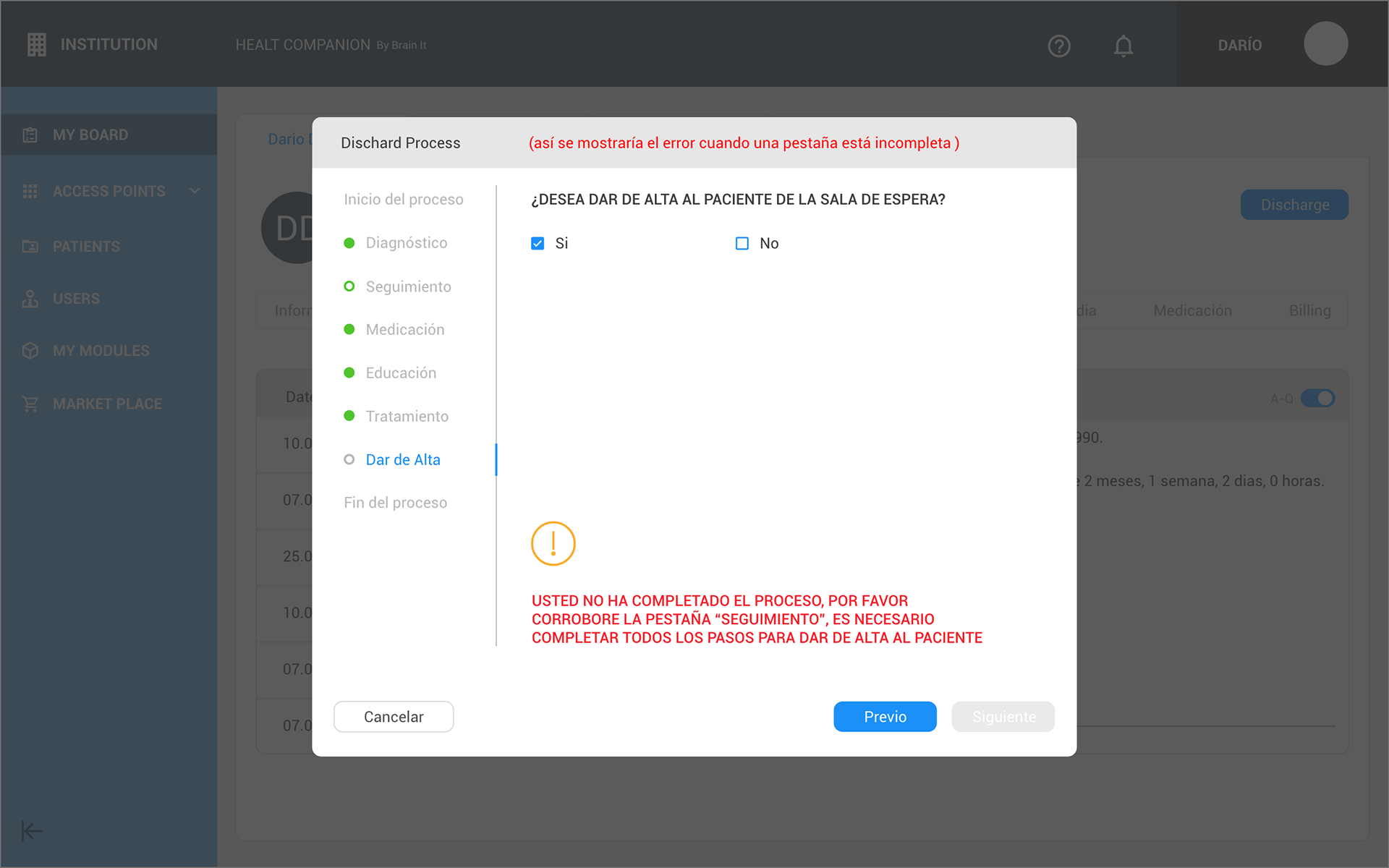The width and height of the screenshot is (1389, 868).
Task: Click the Siguiente button
Action: pos(1003,717)
